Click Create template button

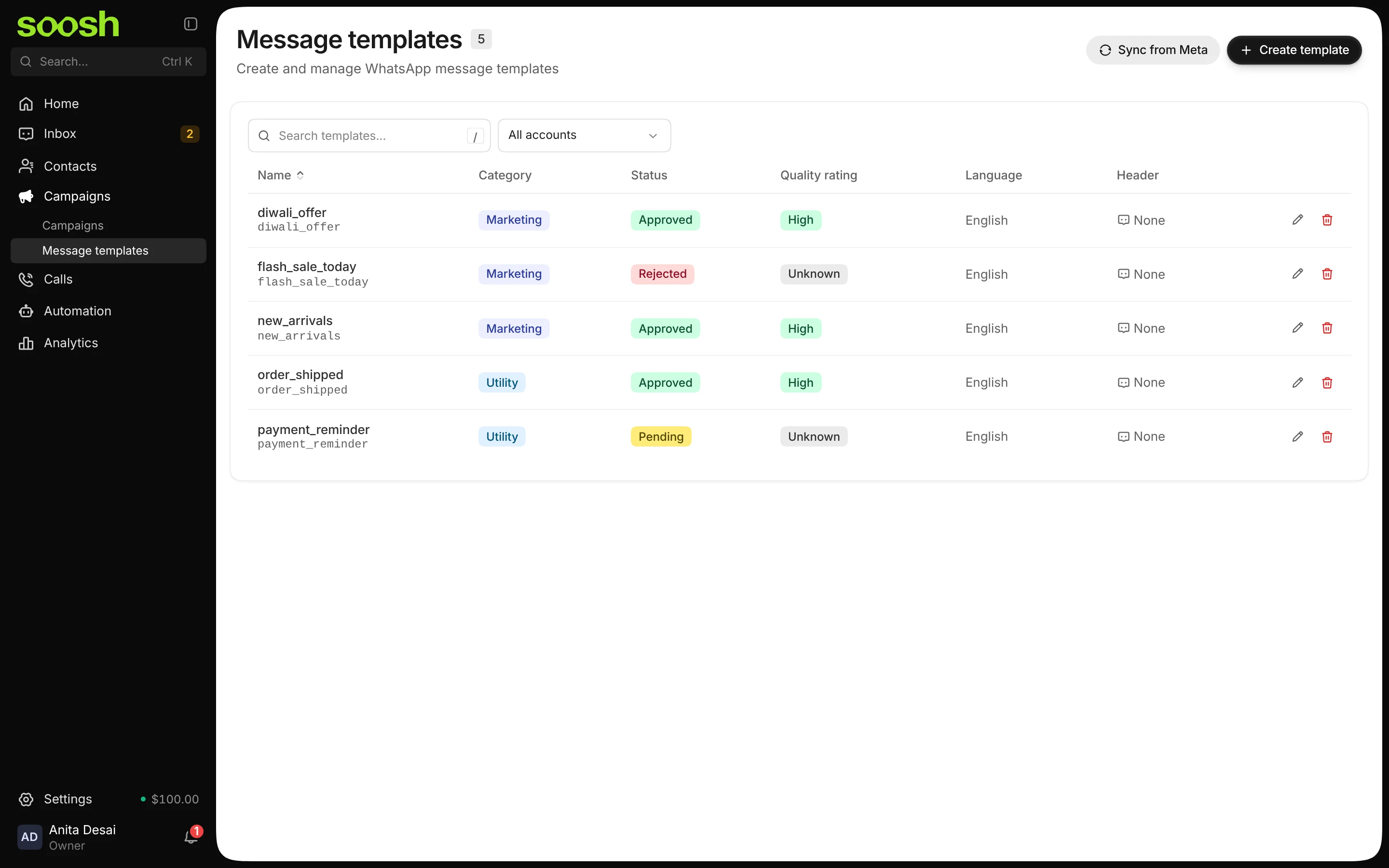click(1294, 50)
